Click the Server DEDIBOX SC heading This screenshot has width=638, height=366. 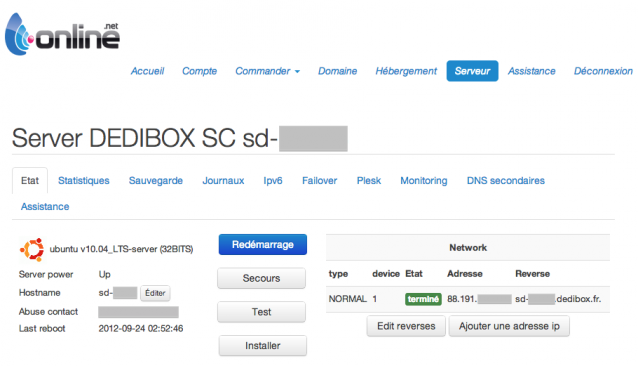pos(179,138)
